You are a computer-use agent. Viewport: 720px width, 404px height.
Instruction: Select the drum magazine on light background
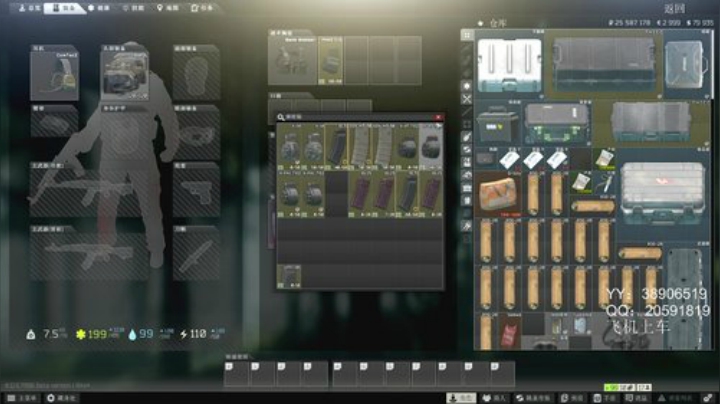(x=431, y=147)
